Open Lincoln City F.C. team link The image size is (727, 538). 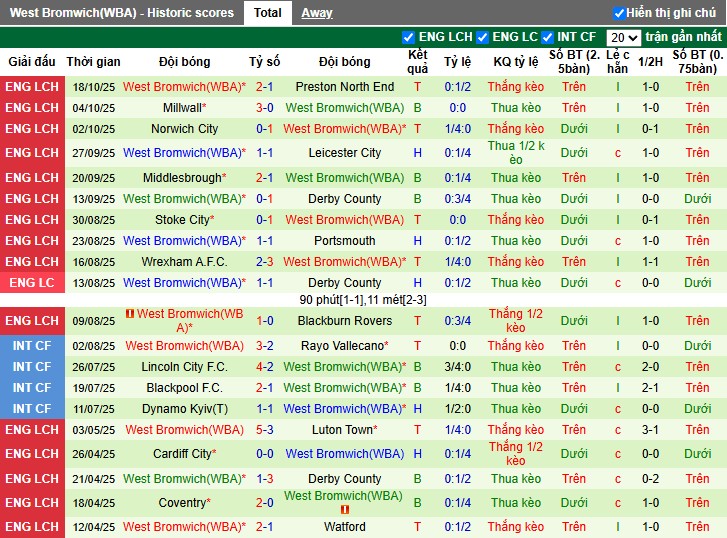[x=185, y=366]
